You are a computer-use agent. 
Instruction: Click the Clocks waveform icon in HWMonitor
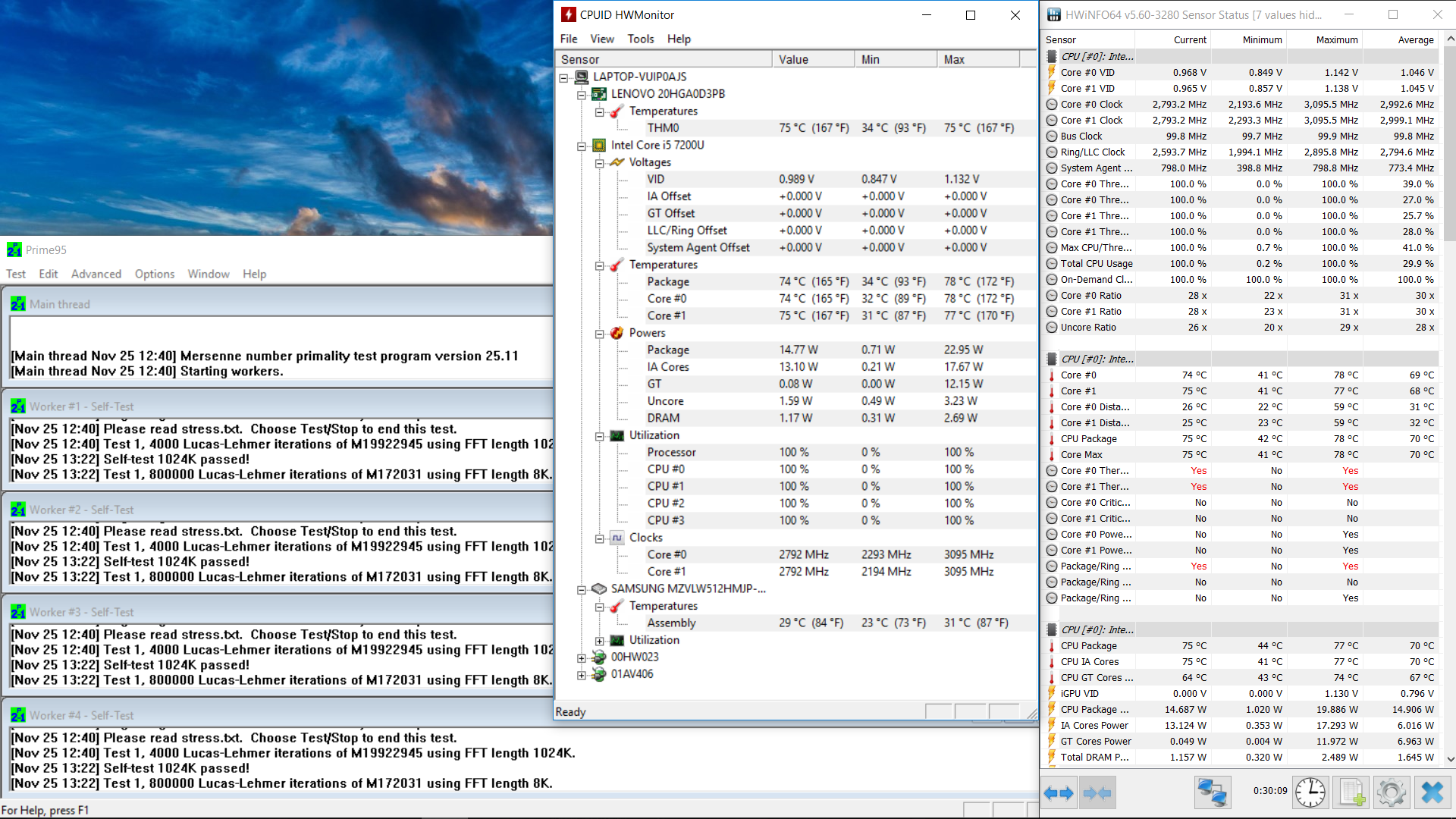617,538
